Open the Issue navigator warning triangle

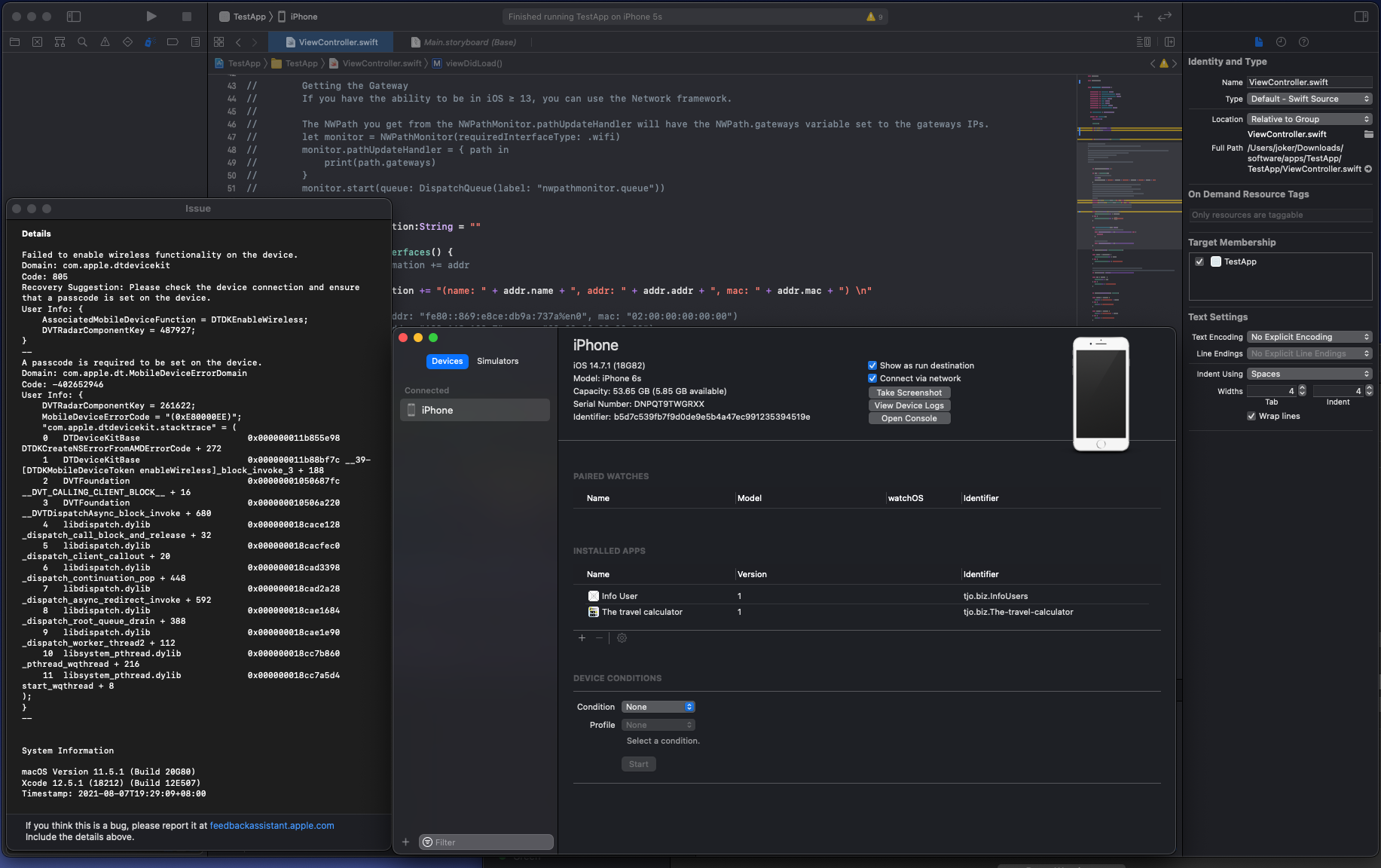(x=105, y=42)
